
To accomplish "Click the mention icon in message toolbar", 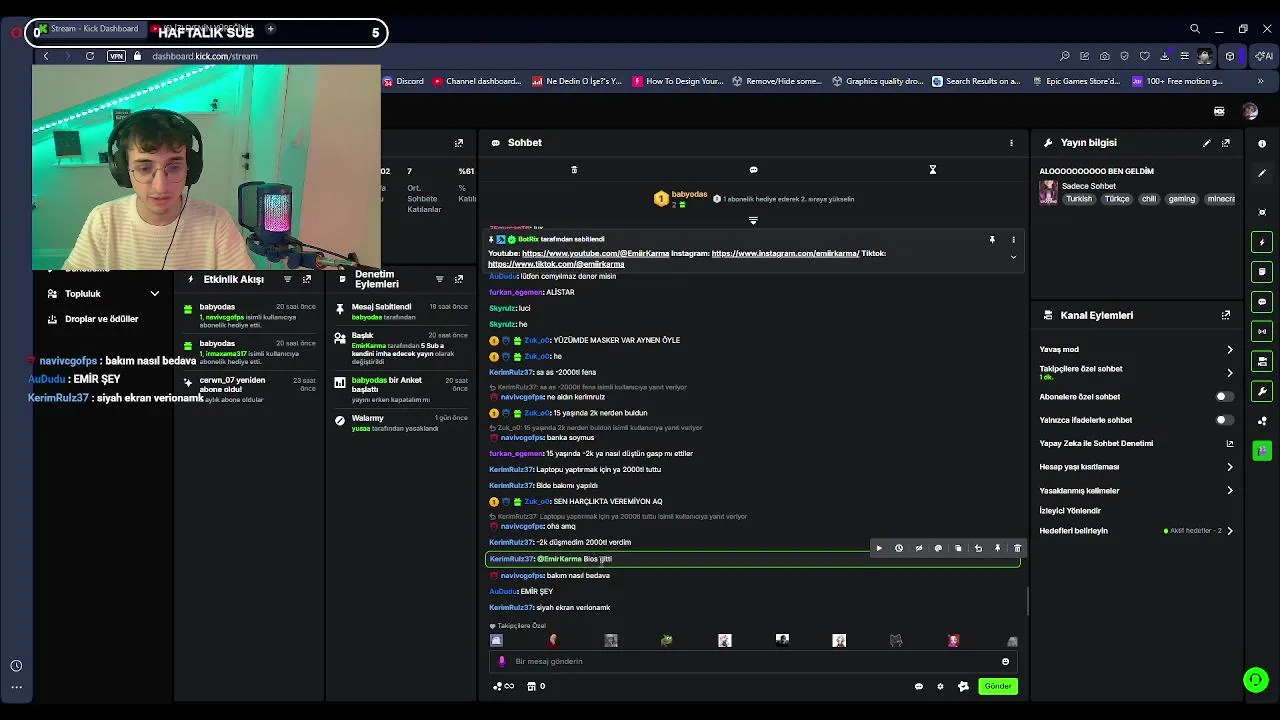I will click(938, 548).
